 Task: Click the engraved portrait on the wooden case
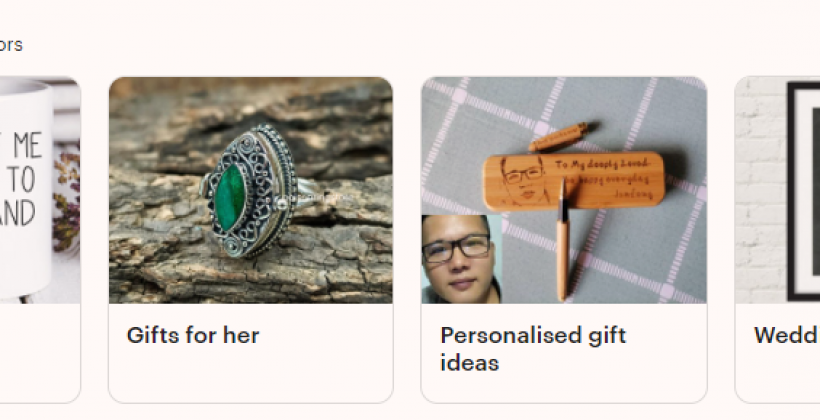click(523, 181)
